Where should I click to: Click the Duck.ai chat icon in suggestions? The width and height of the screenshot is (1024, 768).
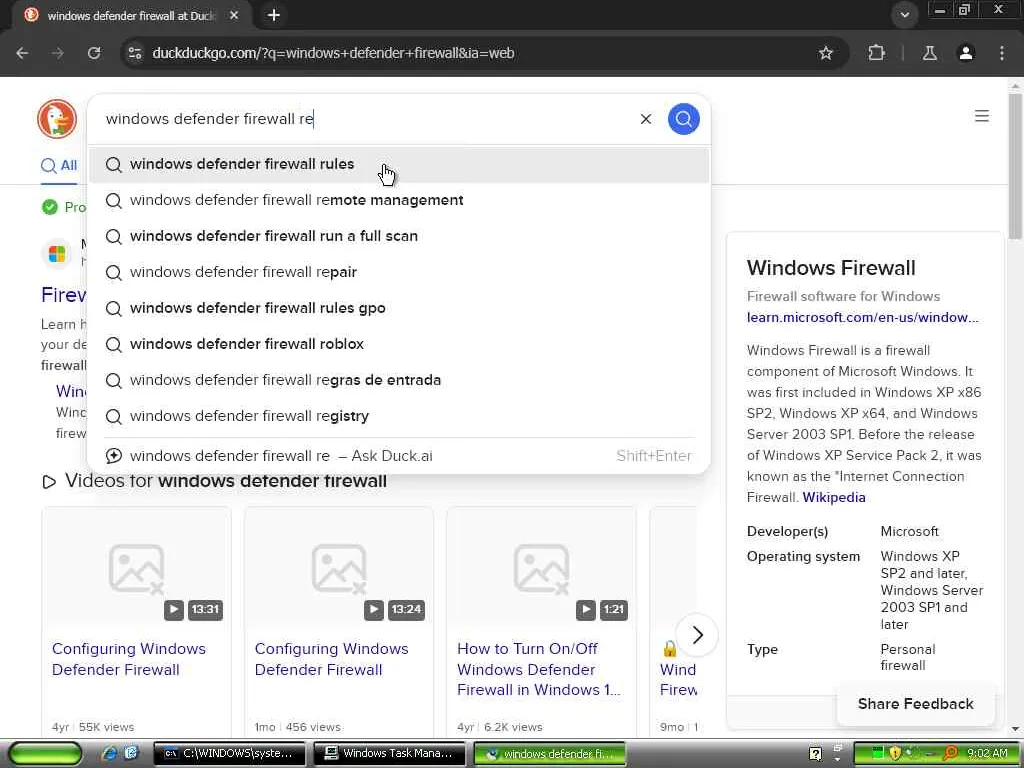(x=114, y=456)
